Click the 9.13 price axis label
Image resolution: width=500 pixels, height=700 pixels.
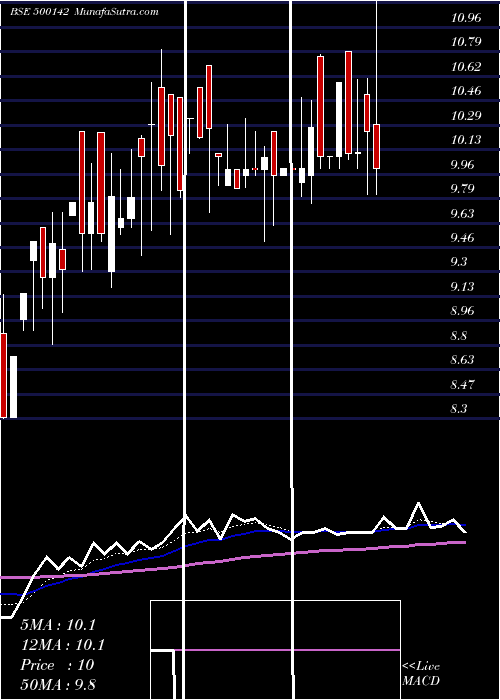click(462, 286)
